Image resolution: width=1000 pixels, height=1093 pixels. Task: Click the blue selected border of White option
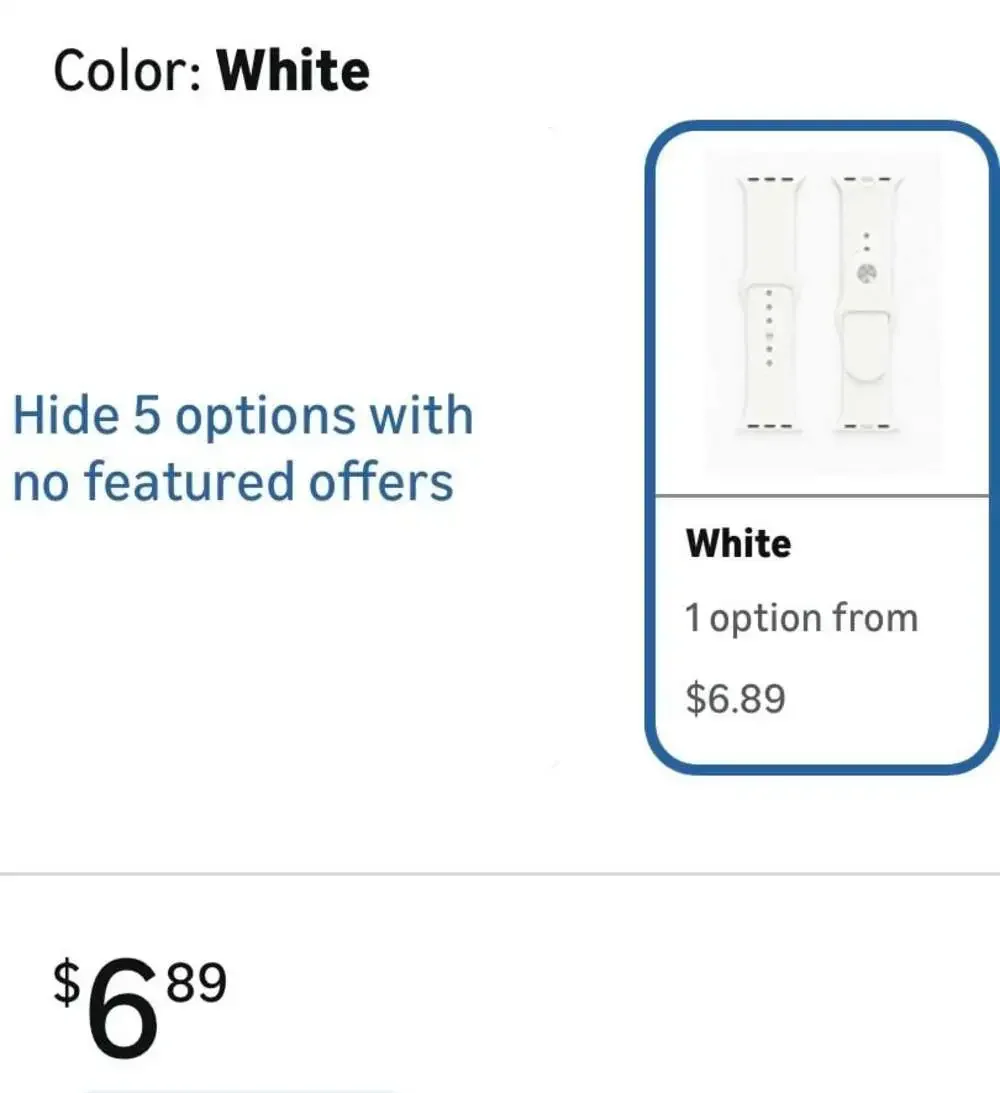[x=651, y=448]
